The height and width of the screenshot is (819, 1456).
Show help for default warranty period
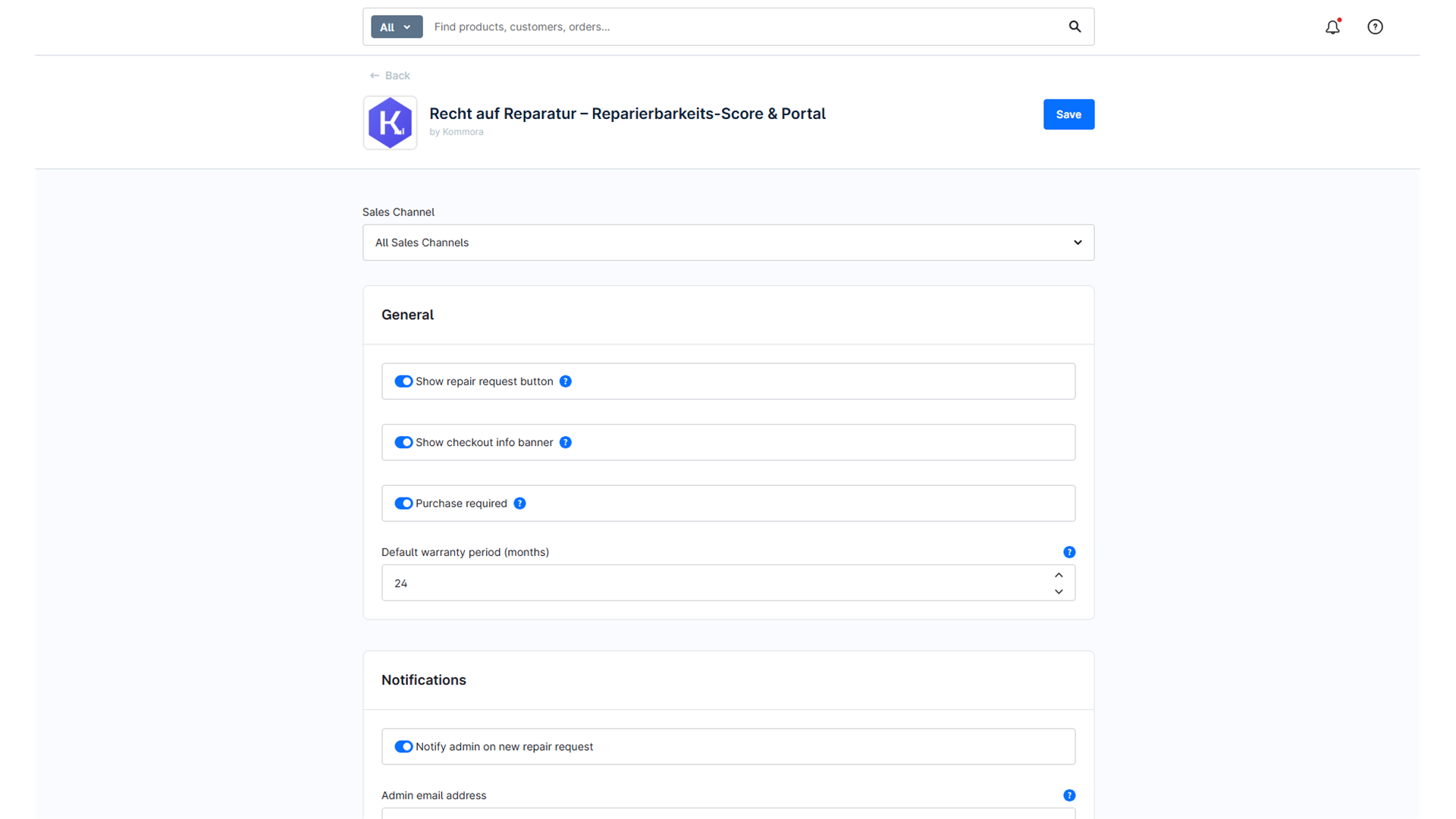[x=1069, y=552]
